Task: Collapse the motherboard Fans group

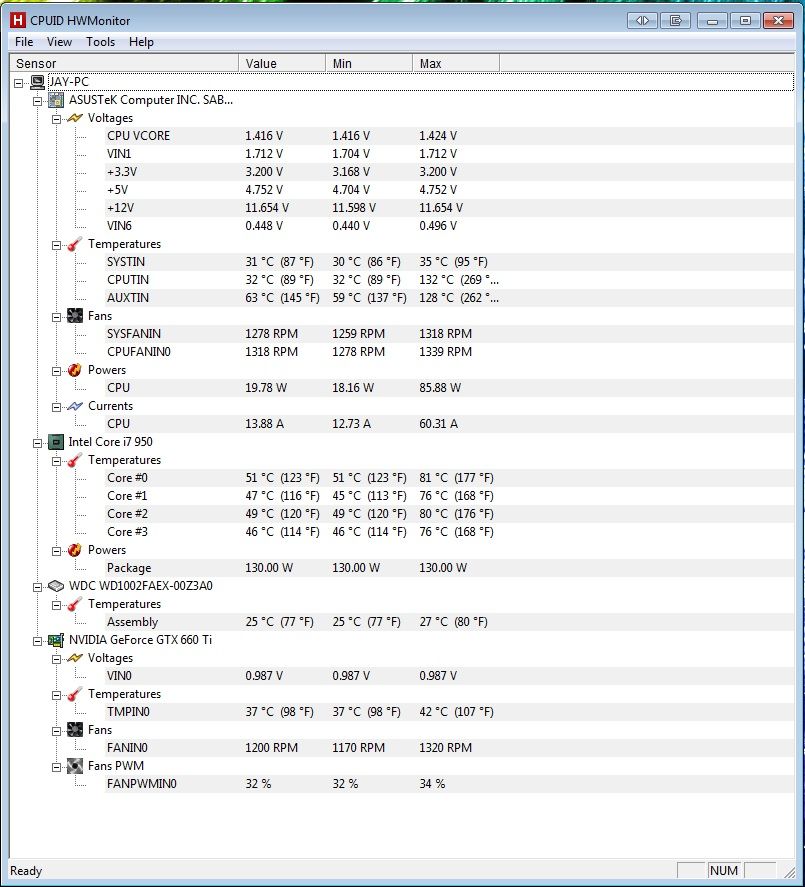Action: point(57,317)
